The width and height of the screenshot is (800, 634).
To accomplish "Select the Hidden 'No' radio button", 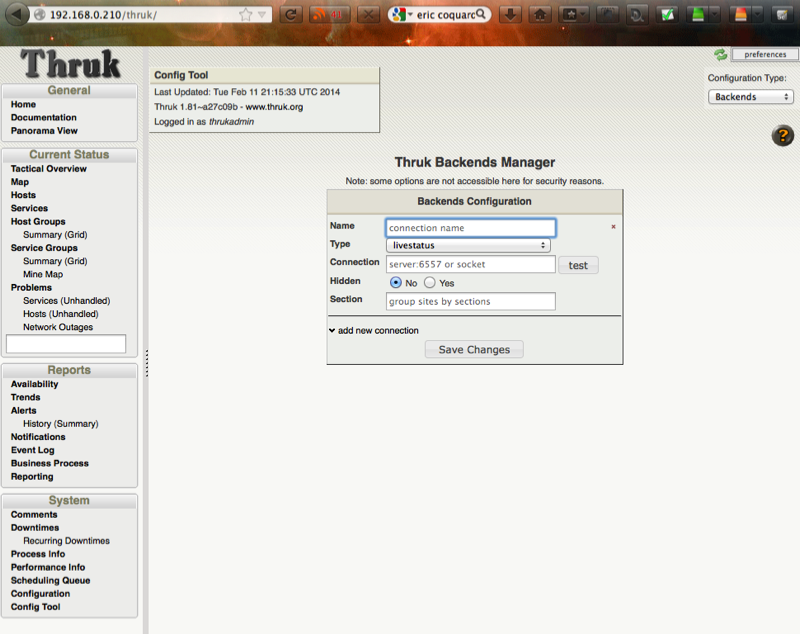I will click(x=396, y=283).
